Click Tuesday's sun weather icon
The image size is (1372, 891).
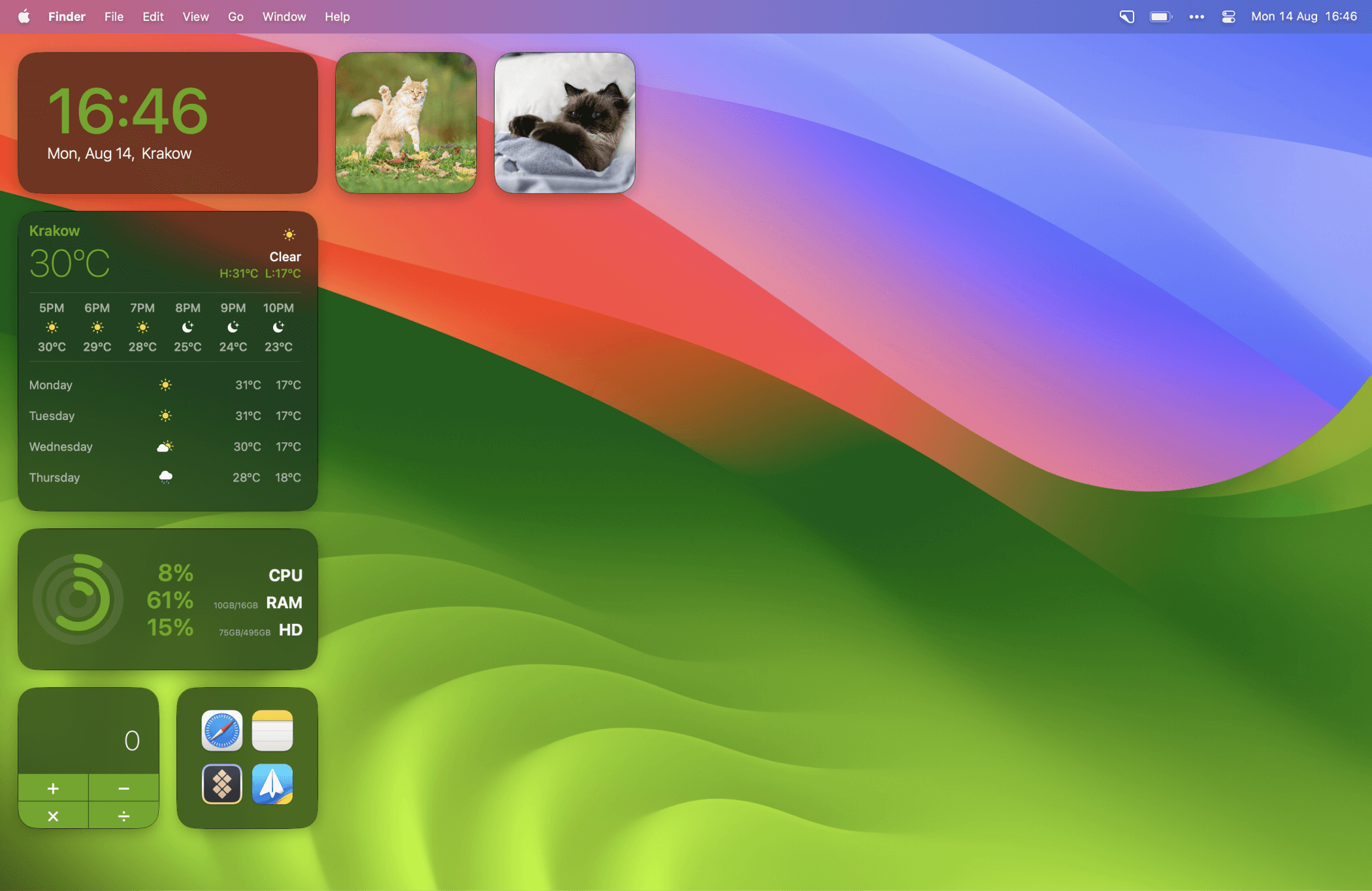click(x=165, y=415)
